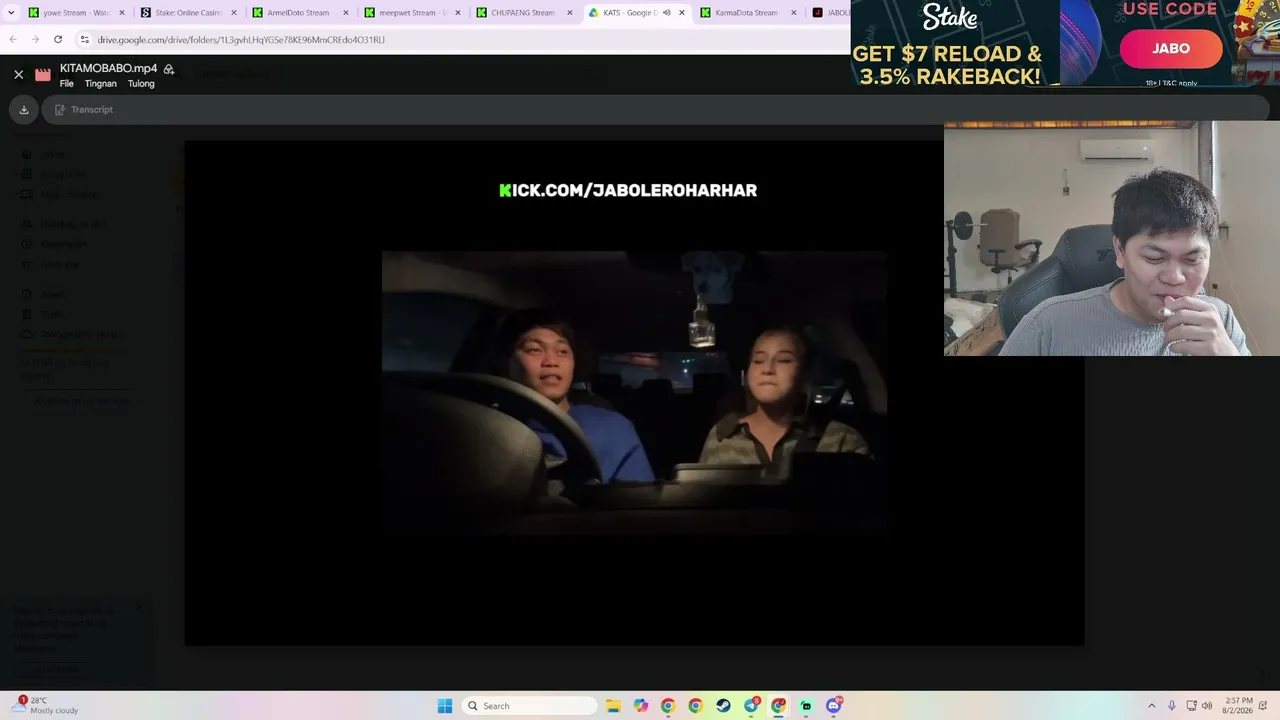Close the Stake Online Casino tab

(x=234, y=13)
